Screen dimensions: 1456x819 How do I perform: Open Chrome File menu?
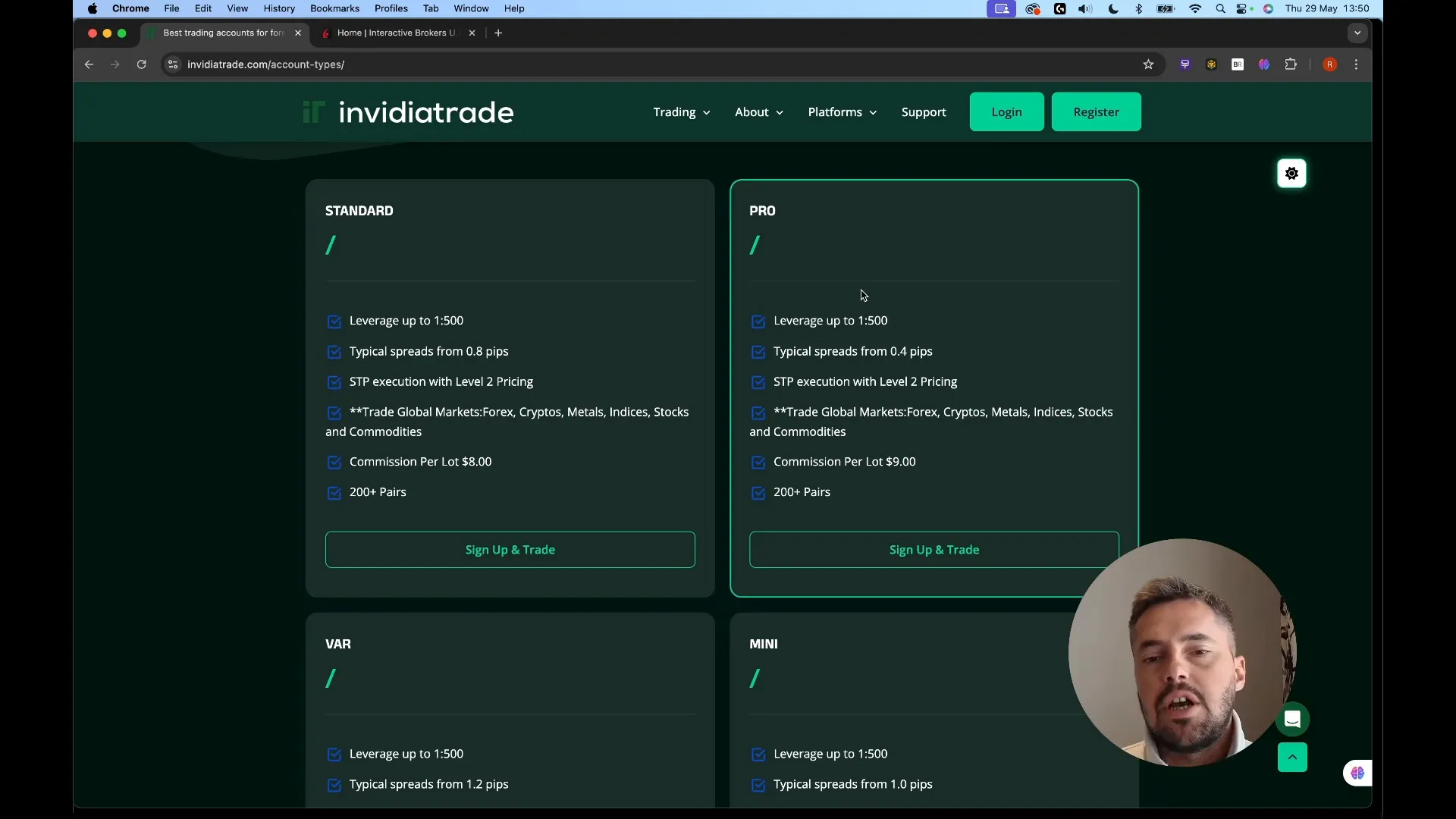[171, 8]
